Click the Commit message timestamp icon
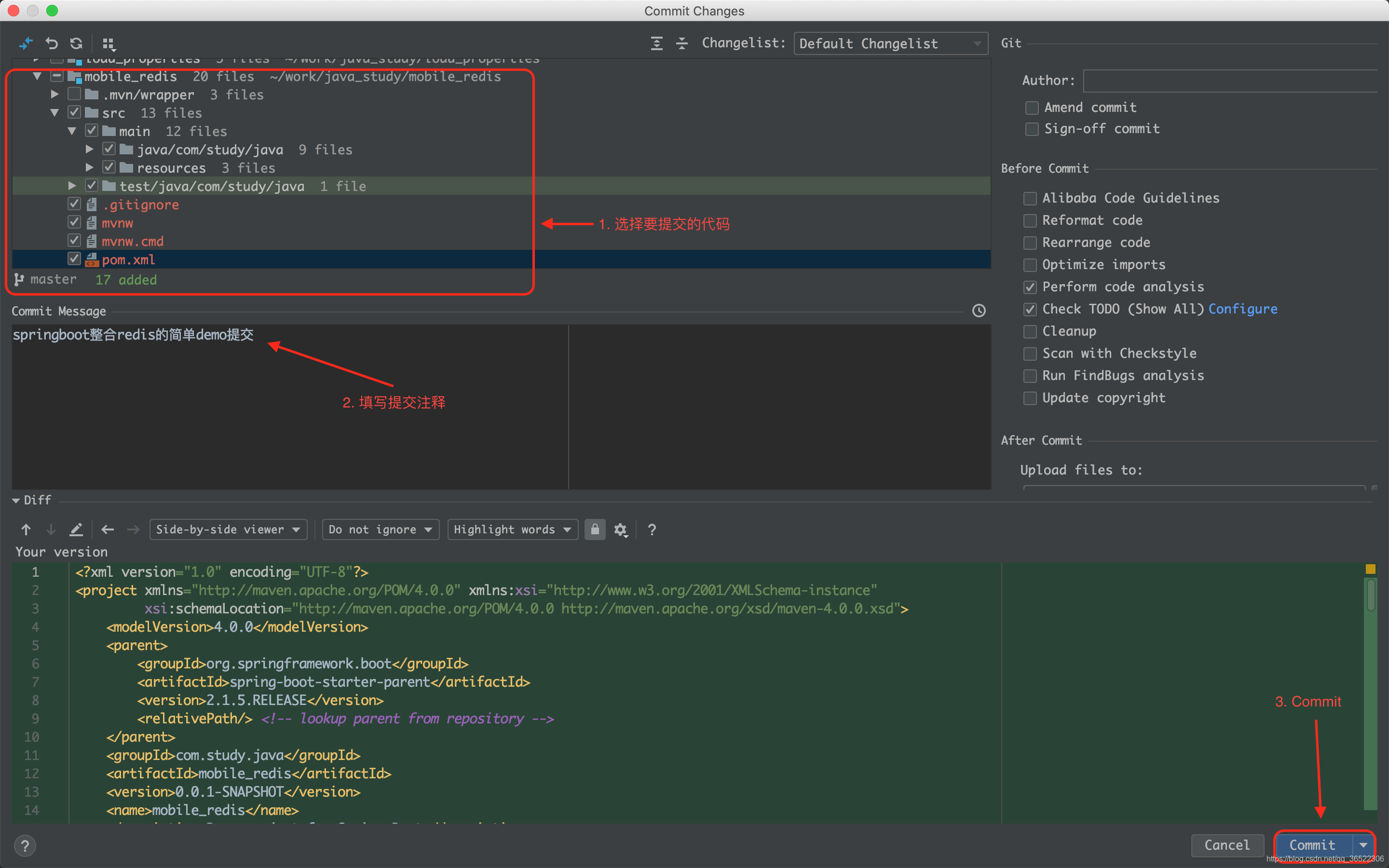 pos(979,310)
